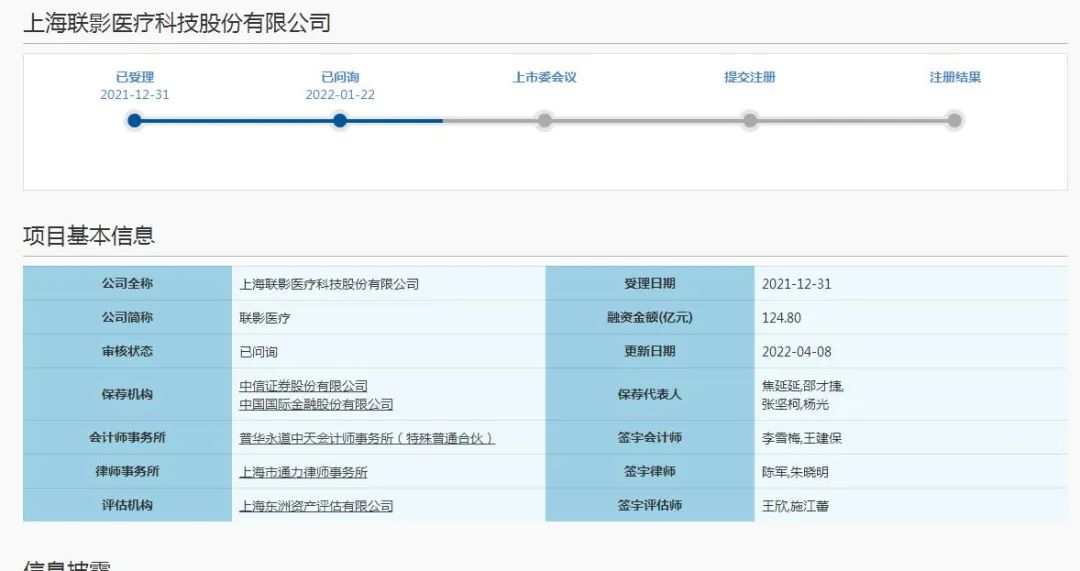Open the 普华永道中天会计师事务所 accounting firm link
The image size is (1080, 571).
coord(367,438)
